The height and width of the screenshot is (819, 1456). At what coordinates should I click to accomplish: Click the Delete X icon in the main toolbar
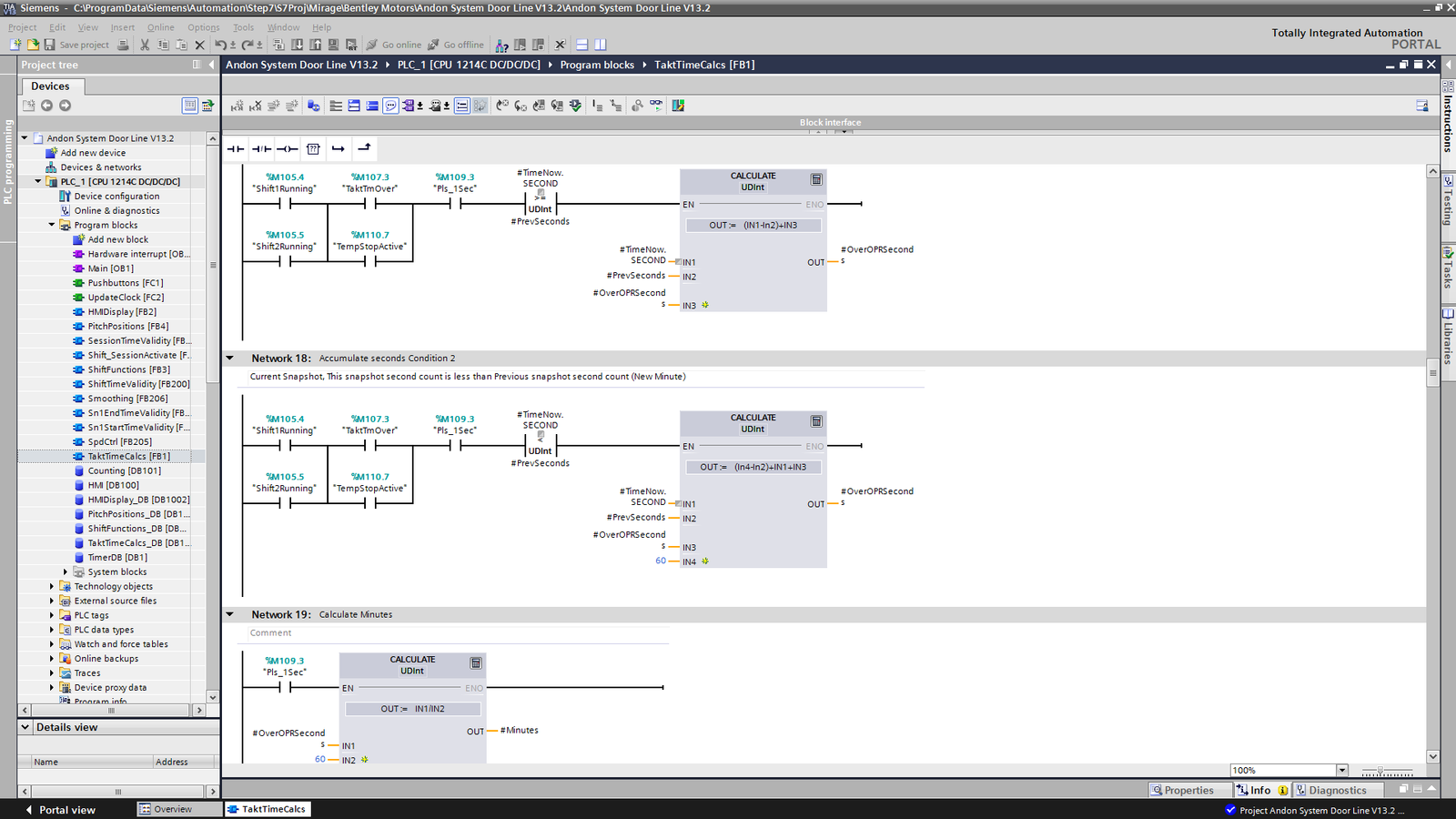200,45
